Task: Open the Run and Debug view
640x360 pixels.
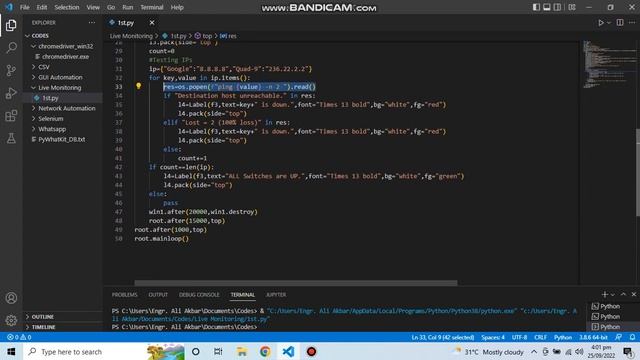Action: pos(11,93)
